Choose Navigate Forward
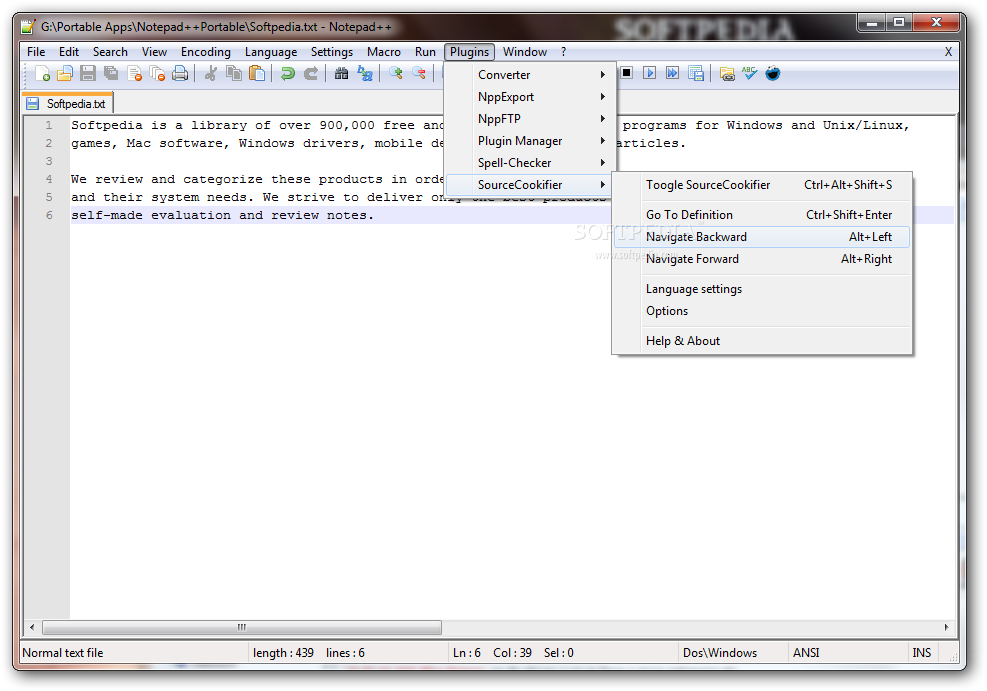The height and width of the screenshot is (691, 987). pos(762,259)
